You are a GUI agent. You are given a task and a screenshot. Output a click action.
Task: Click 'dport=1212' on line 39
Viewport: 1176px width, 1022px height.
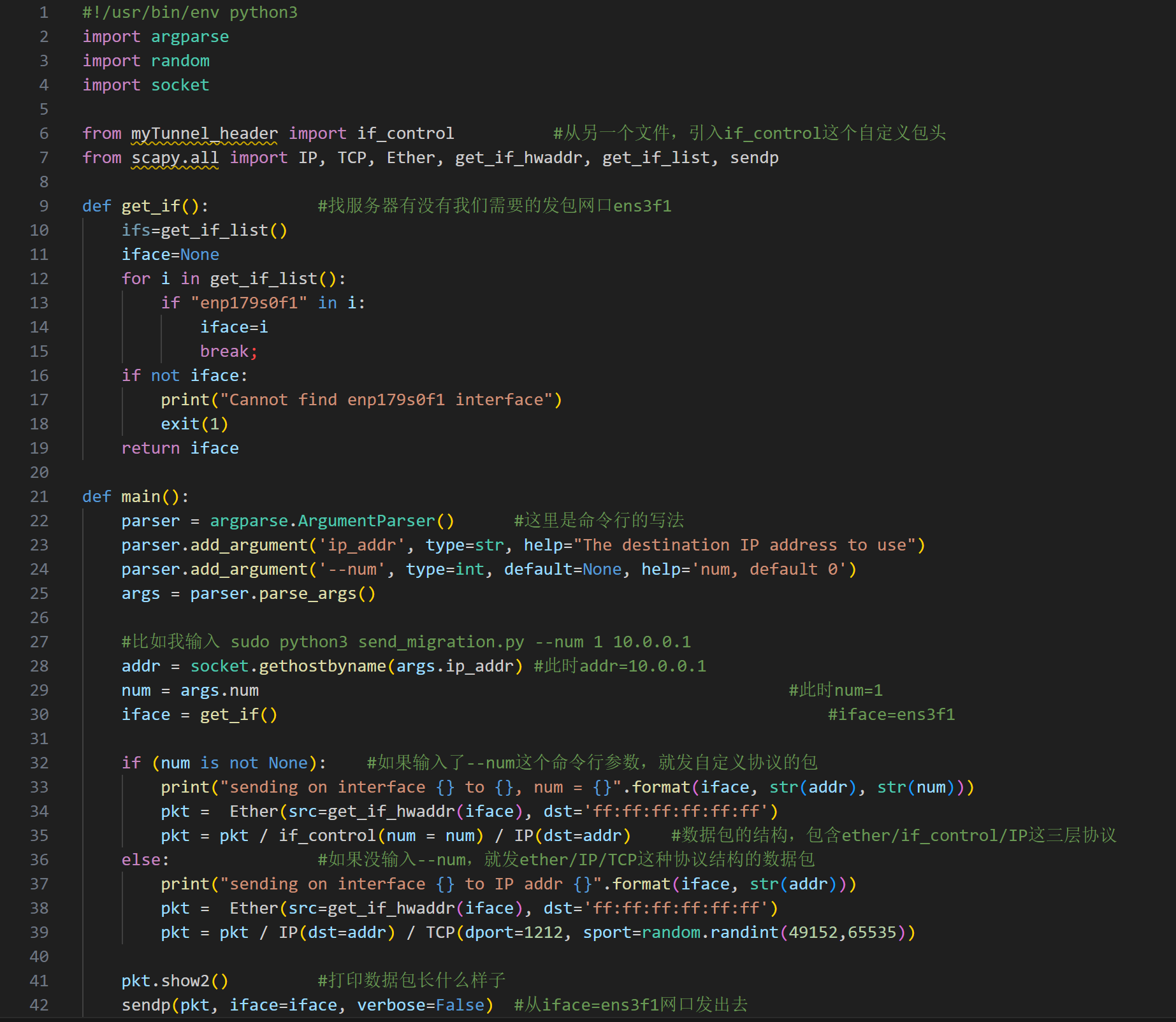(514, 933)
